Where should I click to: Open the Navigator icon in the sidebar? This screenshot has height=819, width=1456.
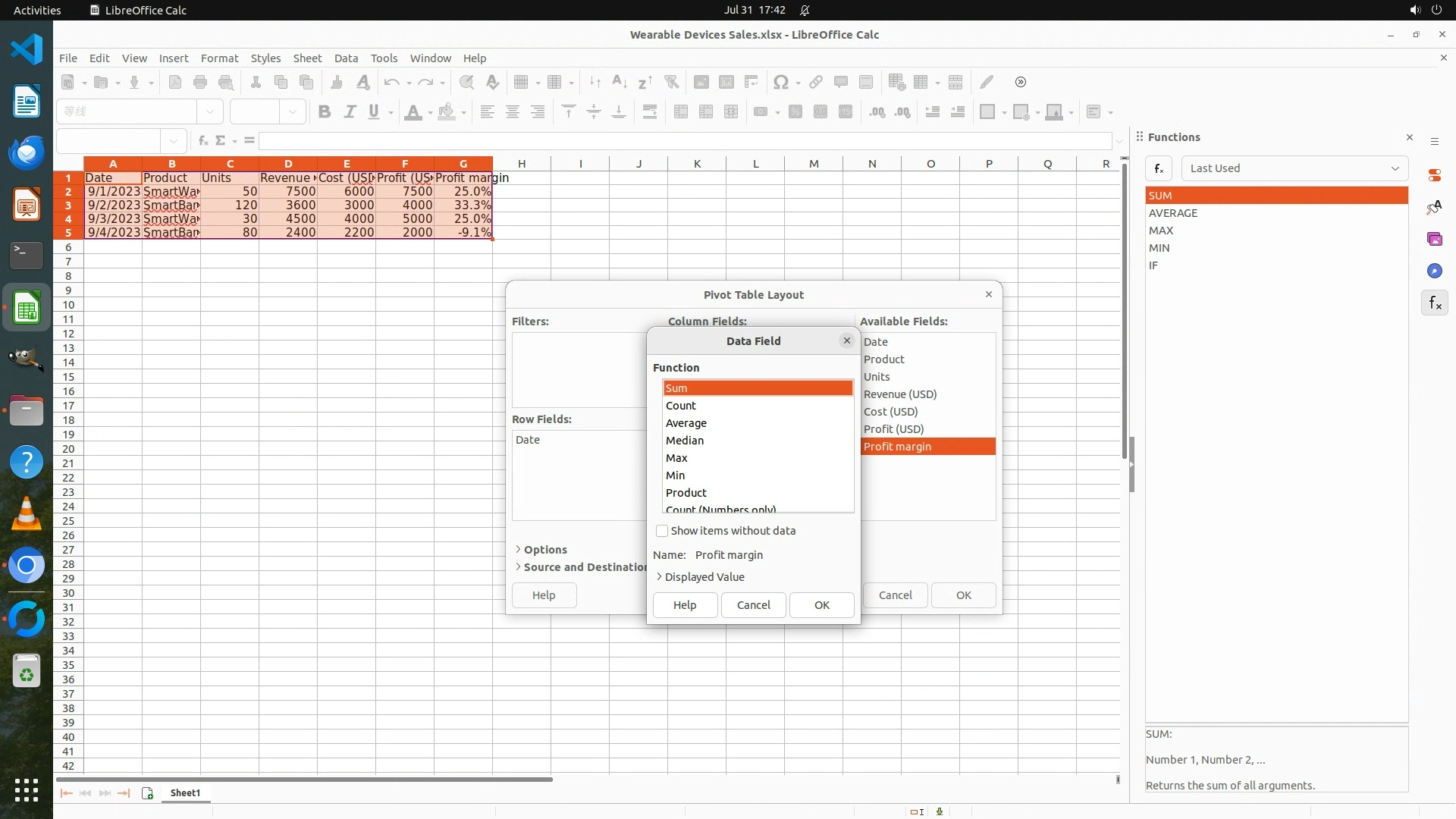[1434, 271]
